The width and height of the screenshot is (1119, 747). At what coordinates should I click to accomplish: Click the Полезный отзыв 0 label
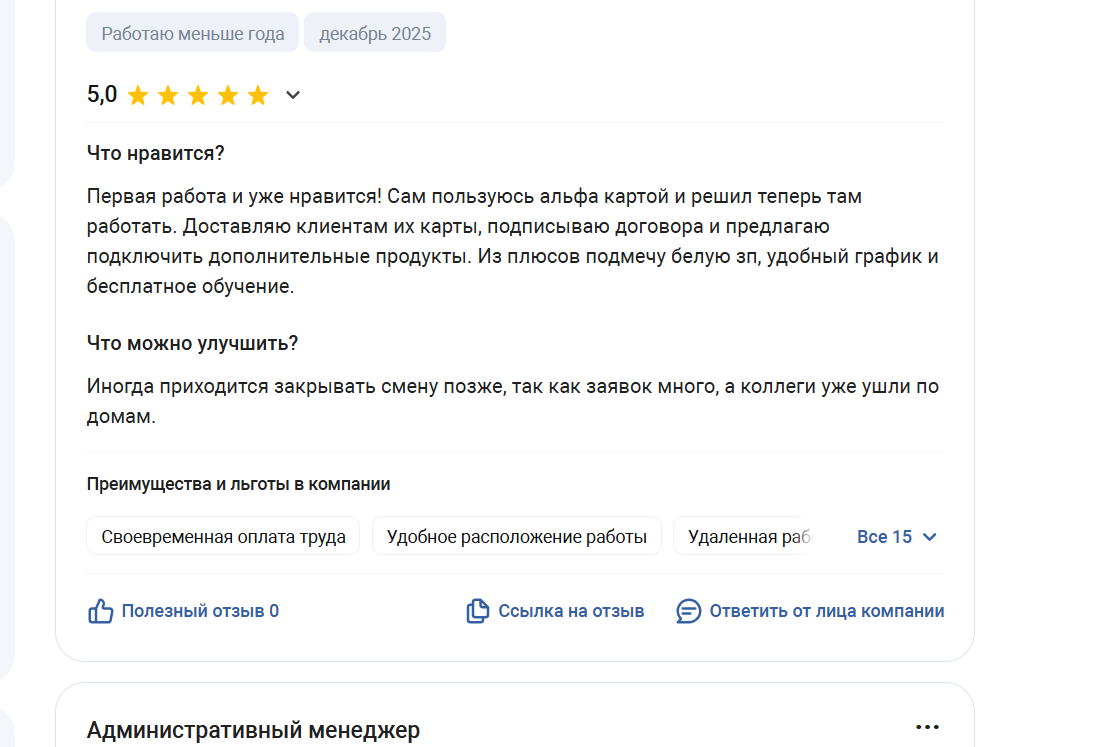point(200,611)
